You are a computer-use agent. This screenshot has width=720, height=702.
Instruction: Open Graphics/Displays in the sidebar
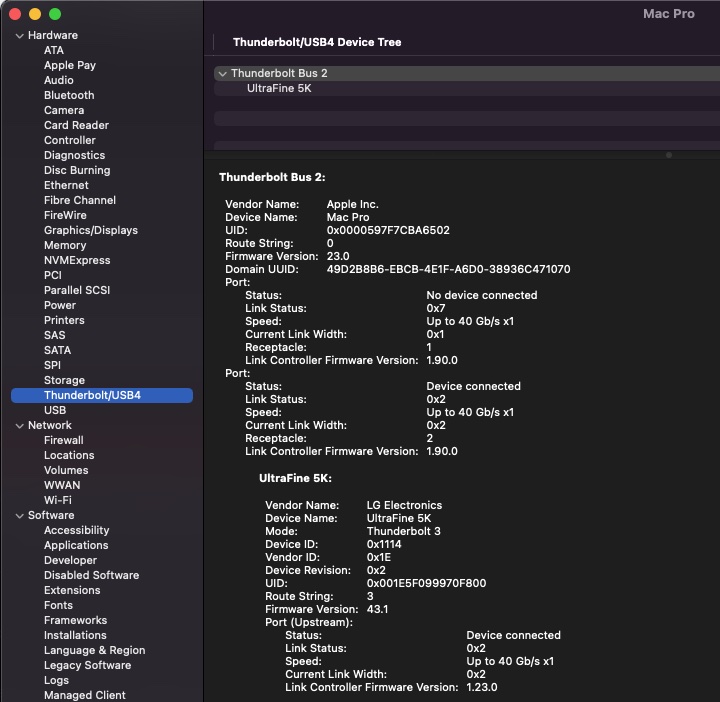[x=91, y=231]
